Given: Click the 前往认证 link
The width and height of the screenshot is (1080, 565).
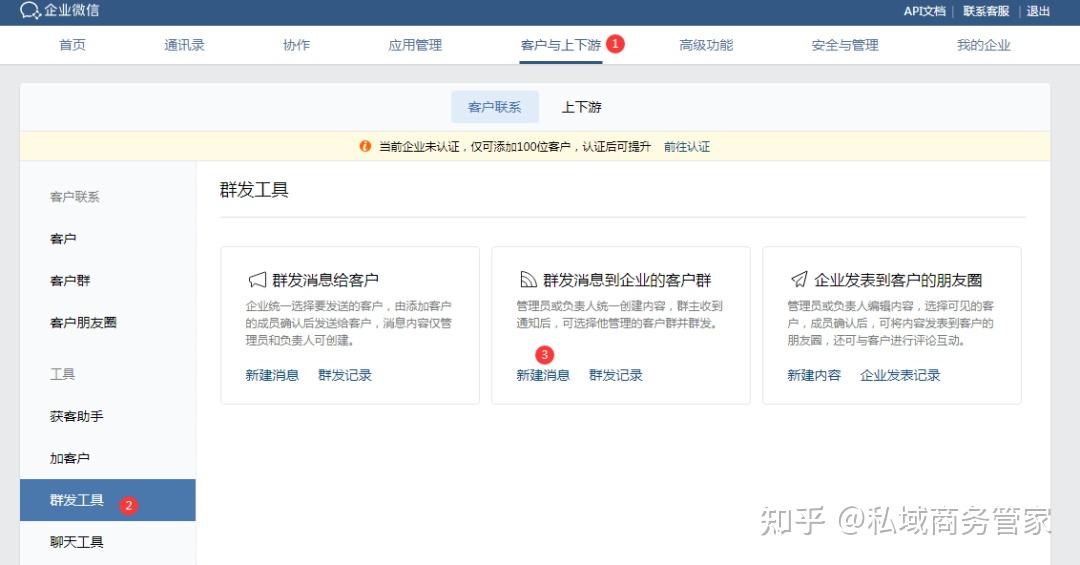Looking at the screenshot, I should pos(687,147).
